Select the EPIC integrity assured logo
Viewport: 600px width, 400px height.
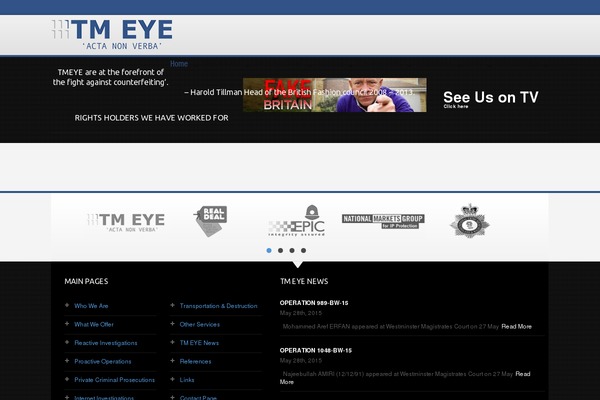pos(297,221)
